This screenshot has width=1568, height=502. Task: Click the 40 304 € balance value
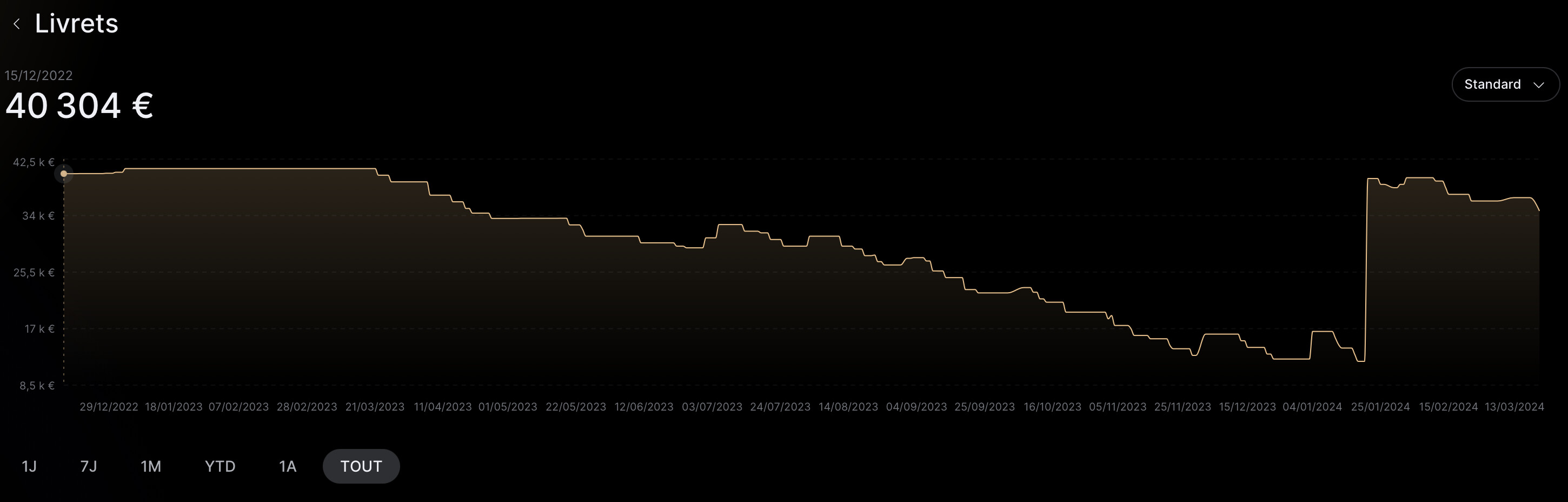tap(79, 105)
